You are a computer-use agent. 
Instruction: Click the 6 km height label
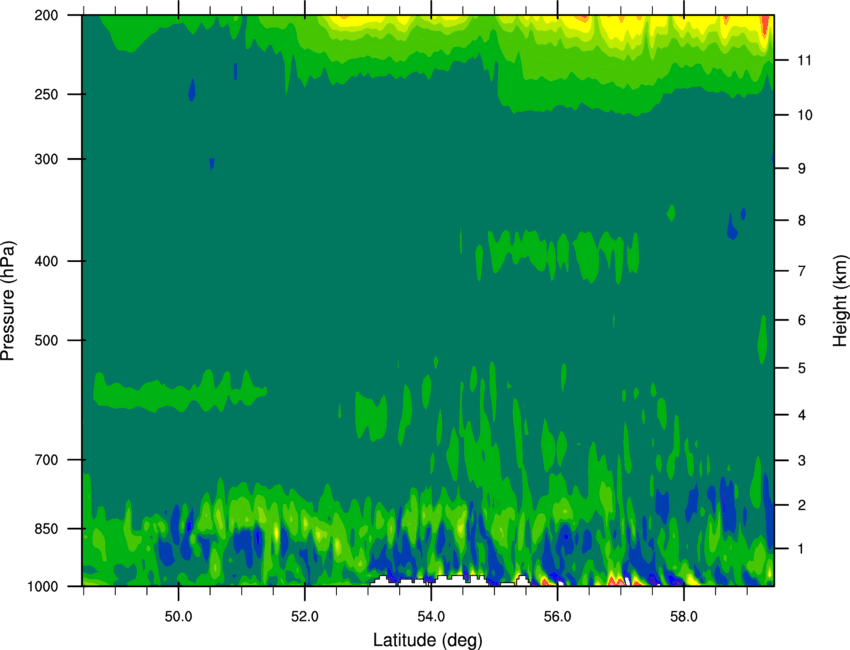(801, 320)
